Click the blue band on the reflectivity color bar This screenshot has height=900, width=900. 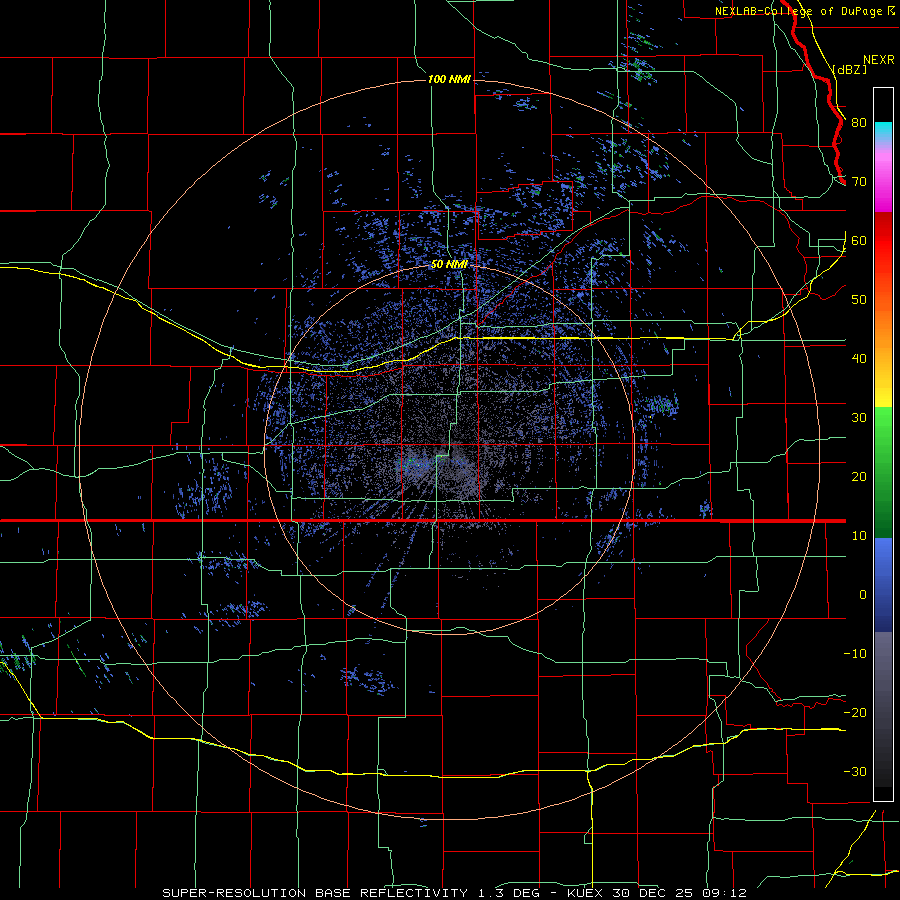[x=883, y=585]
